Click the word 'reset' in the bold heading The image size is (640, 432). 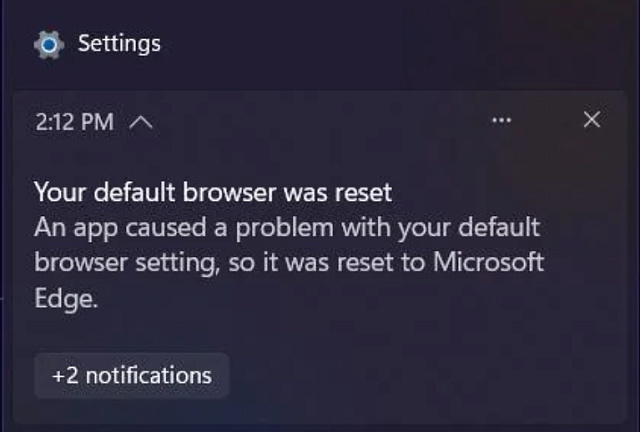(363, 192)
